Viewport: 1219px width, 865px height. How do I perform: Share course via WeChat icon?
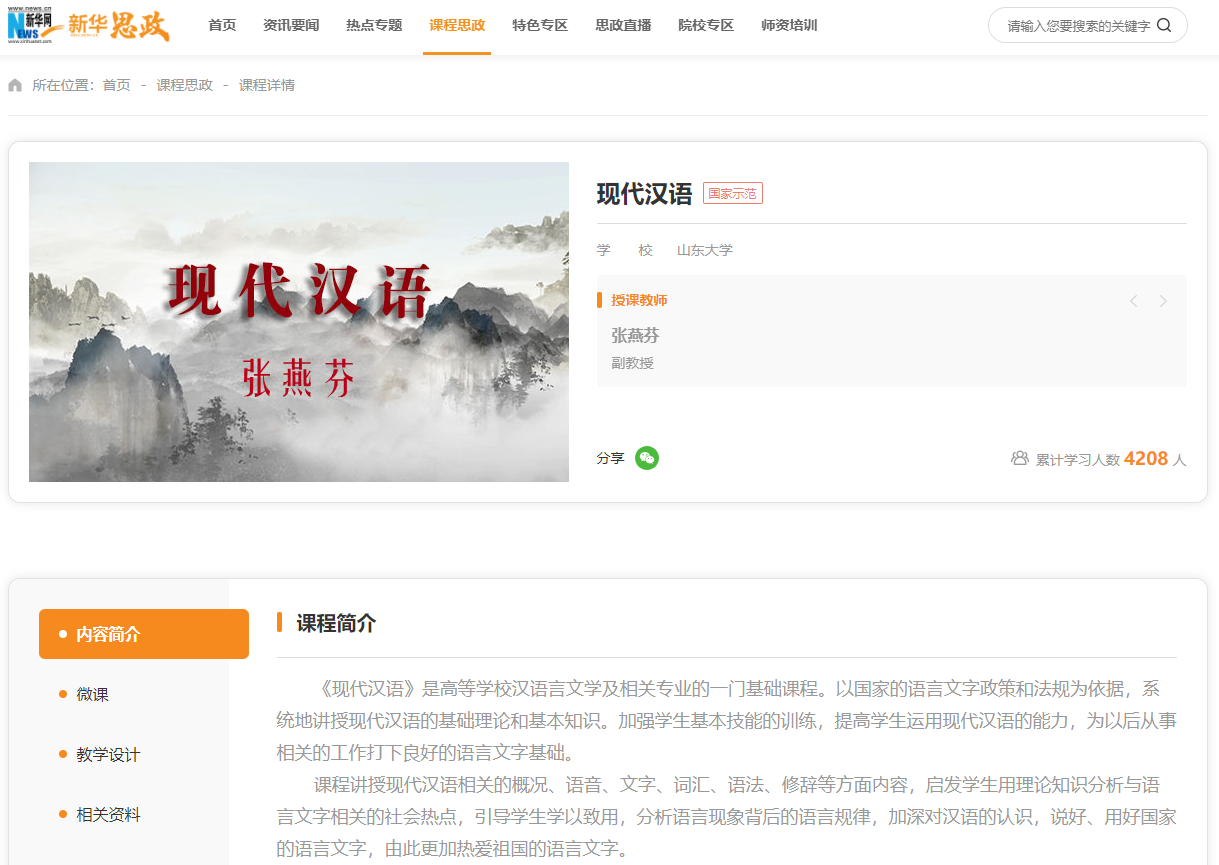point(647,458)
